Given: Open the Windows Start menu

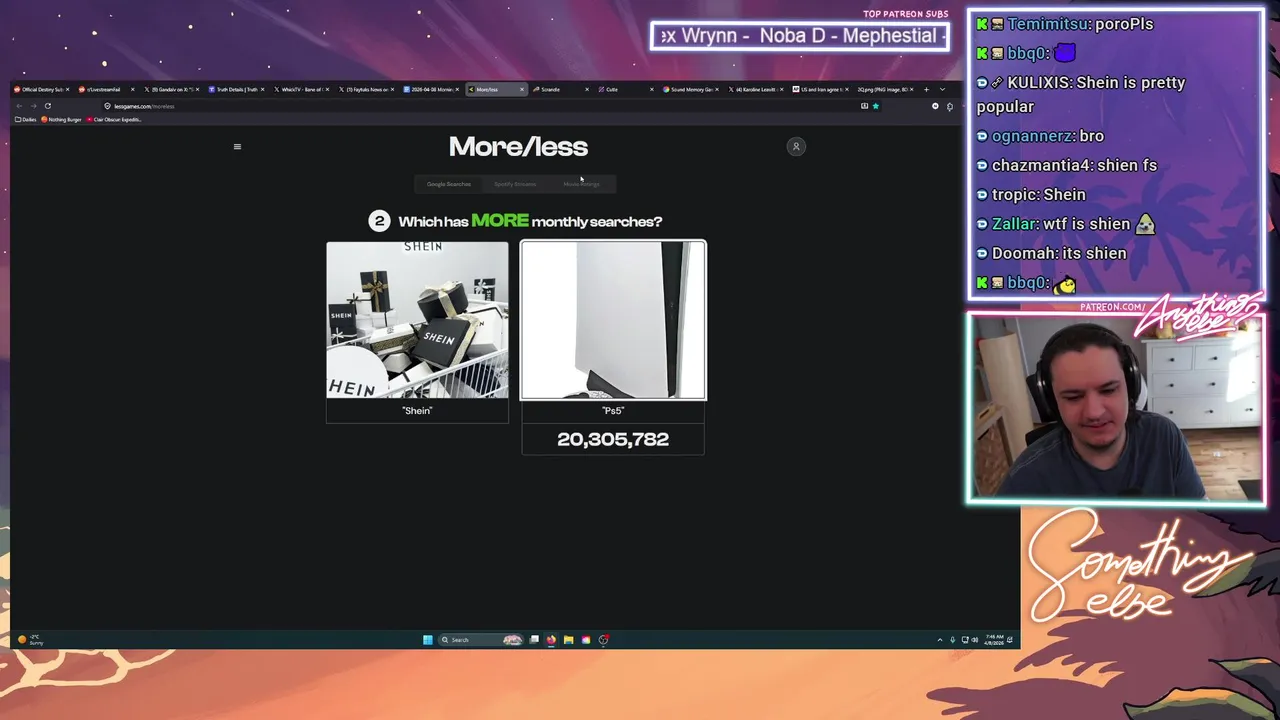Looking at the screenshot, I should pyautogui.click(x=427, y=640).
